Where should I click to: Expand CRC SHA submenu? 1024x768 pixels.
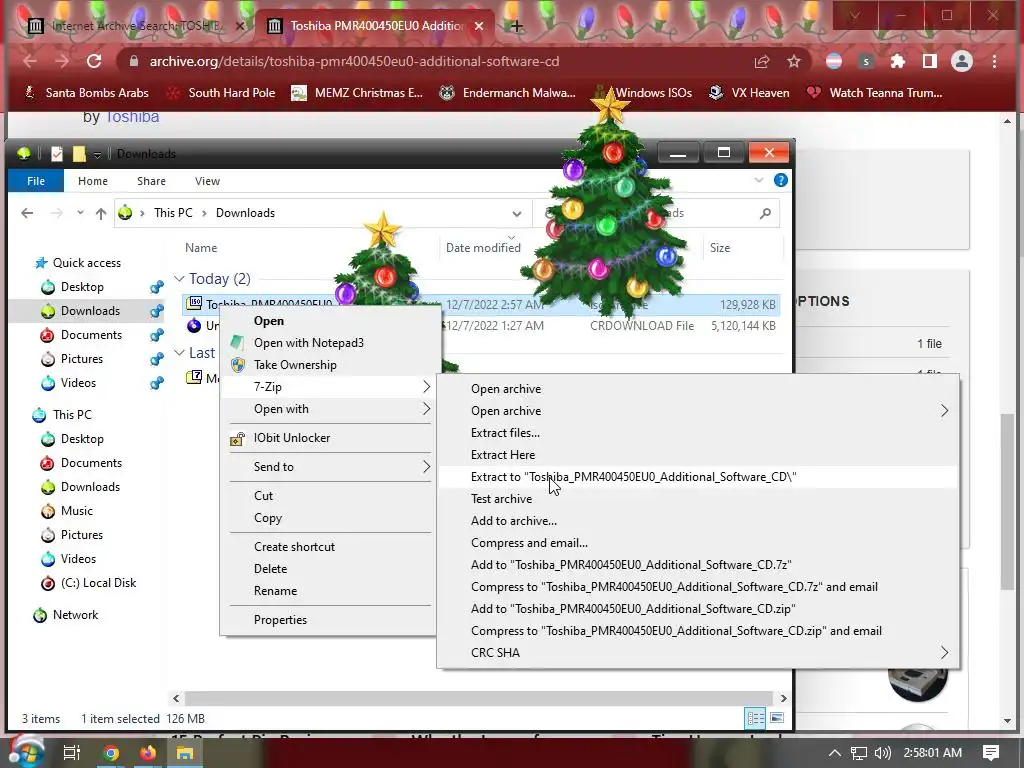coord(697,653)
